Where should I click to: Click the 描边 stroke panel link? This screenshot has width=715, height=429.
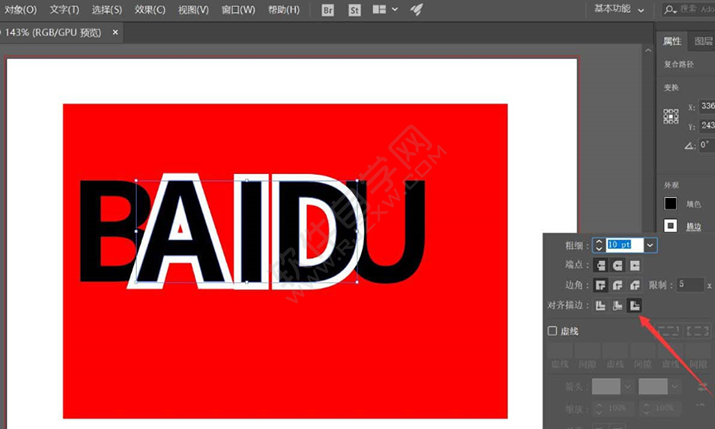(694, 227)
